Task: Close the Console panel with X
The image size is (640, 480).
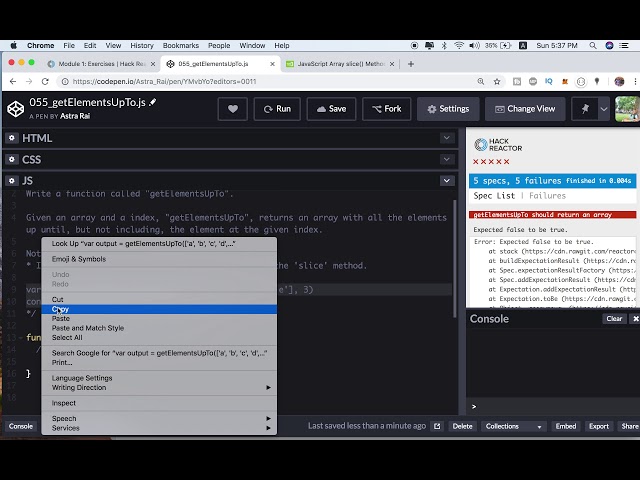Action: tap(635, 319)
